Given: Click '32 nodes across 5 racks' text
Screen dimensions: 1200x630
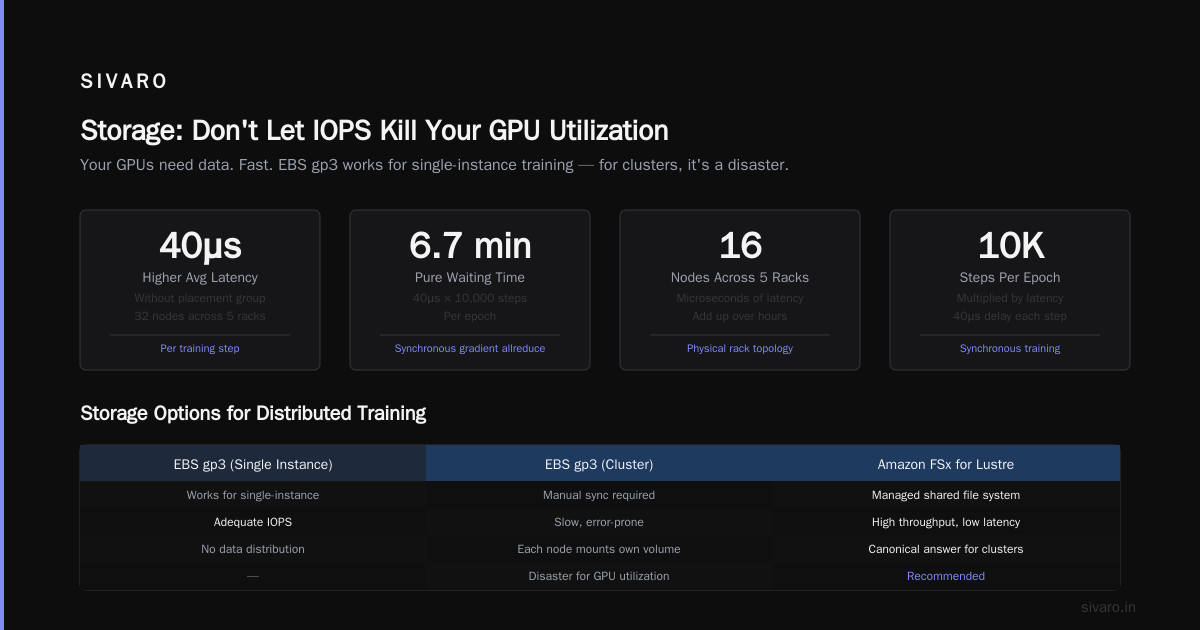Looking at the screenshot, I should pos(200,316).
